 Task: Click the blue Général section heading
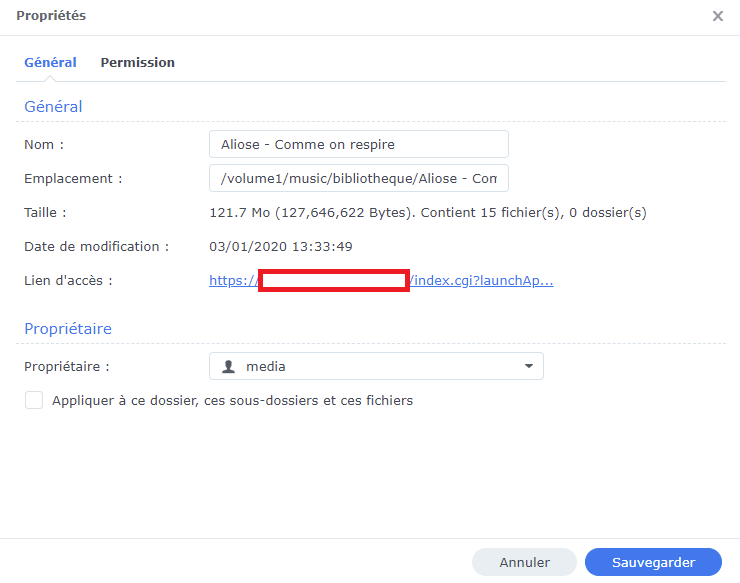coord(53,106)
